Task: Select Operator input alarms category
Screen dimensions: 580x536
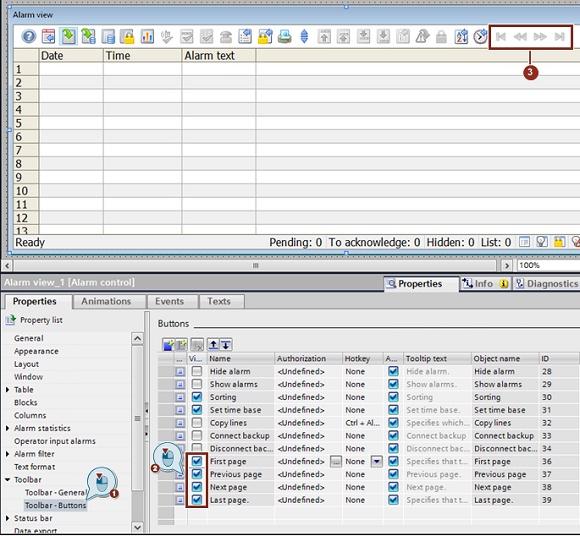Action: [55, 441]
